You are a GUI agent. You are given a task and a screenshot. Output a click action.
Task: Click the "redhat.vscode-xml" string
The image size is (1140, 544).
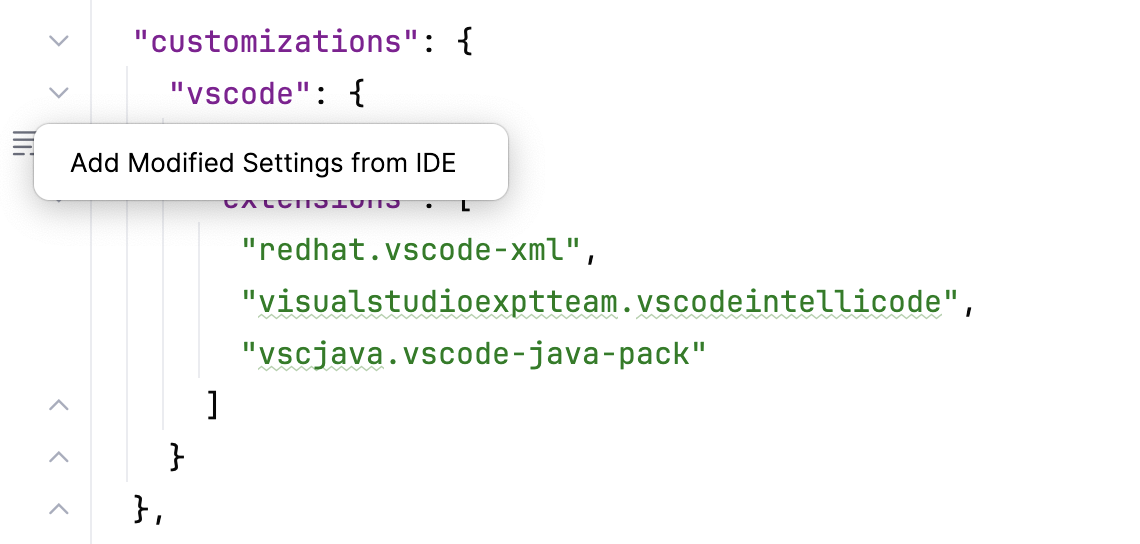(411, 250)
